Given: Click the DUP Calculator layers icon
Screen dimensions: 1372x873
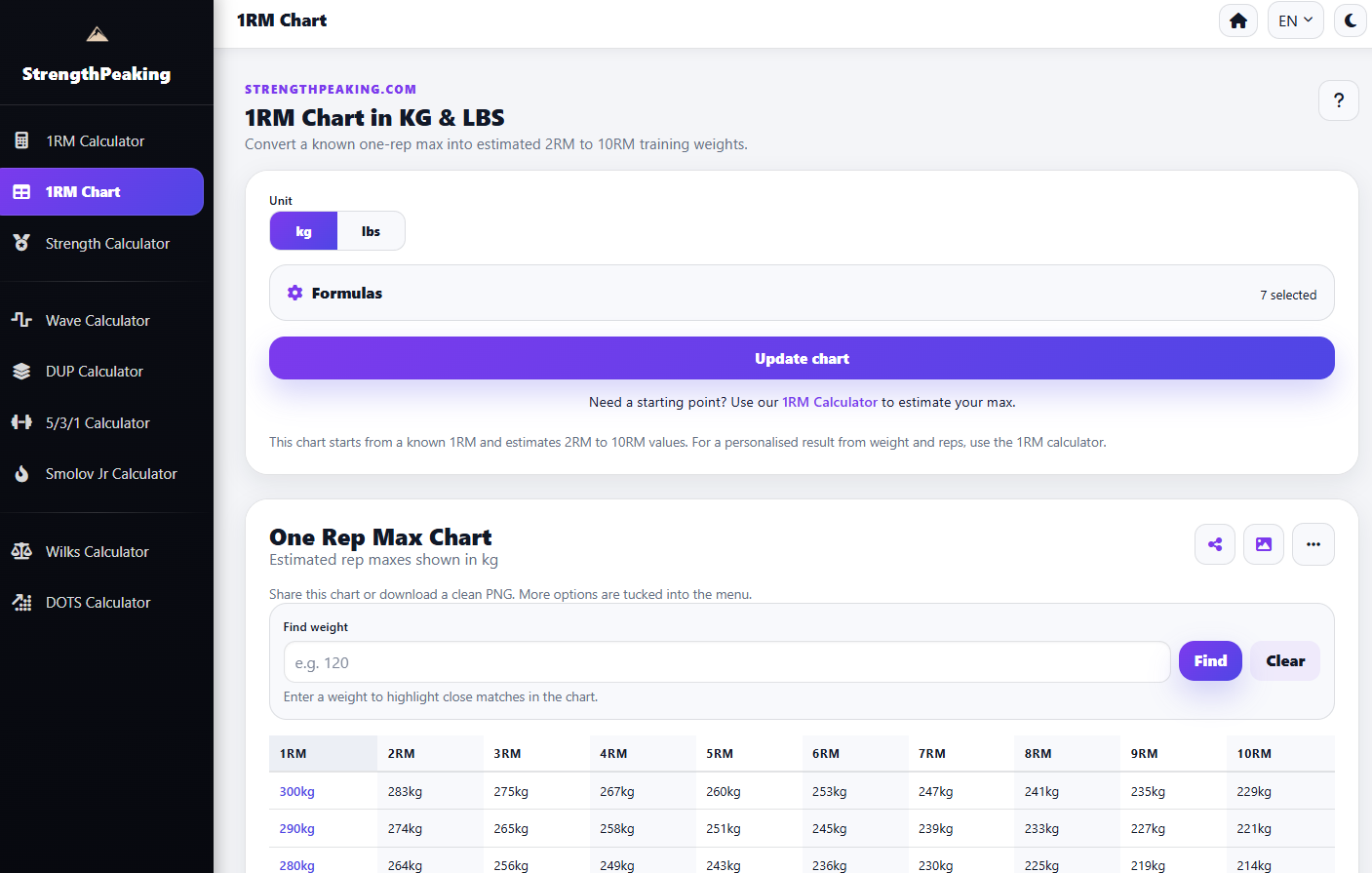Looking at the screenshot, I should click(x=21, y=371).
